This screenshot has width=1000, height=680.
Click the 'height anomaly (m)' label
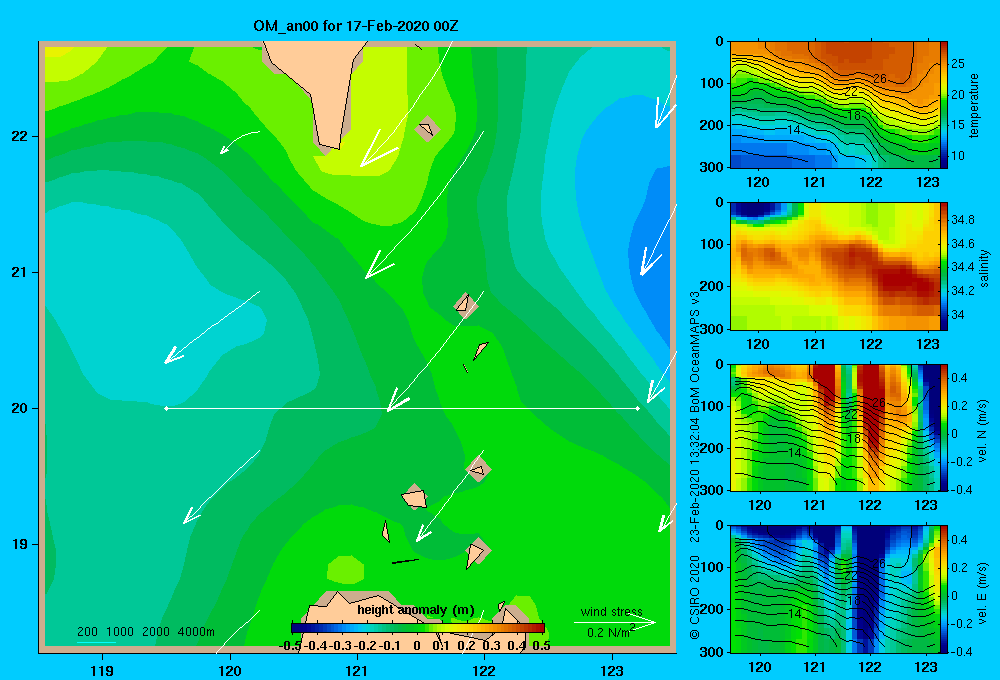pos(416,610)
